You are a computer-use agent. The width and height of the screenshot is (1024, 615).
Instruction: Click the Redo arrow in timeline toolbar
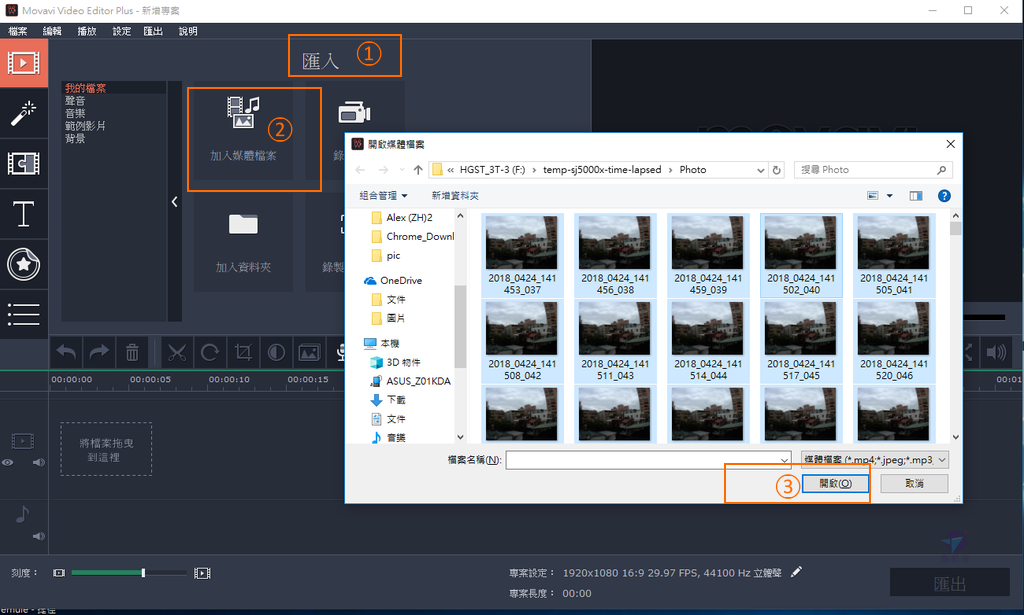click(99, 353)
